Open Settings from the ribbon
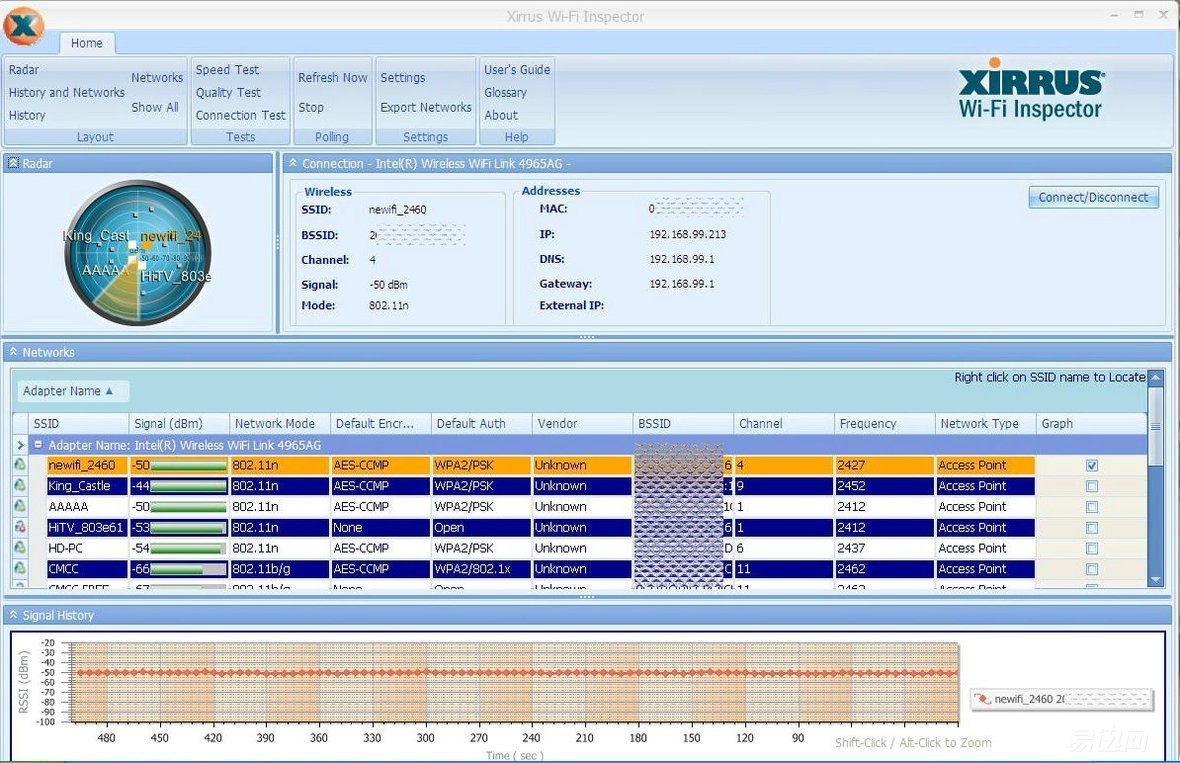Image resolution: width=1180 pixels, height=763 pixels. pyautogui.click(x=403, y=78)
